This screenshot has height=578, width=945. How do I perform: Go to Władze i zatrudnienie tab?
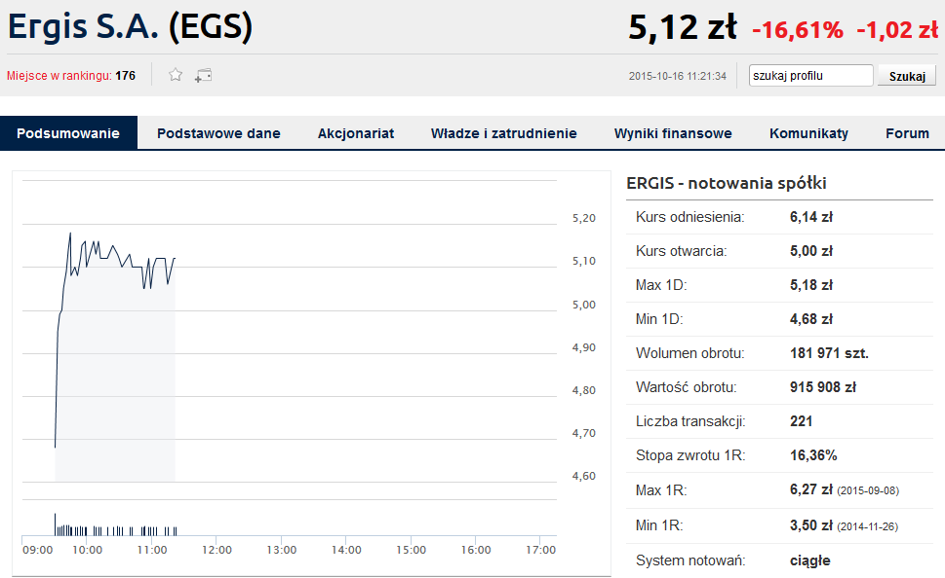coord(504,133)
